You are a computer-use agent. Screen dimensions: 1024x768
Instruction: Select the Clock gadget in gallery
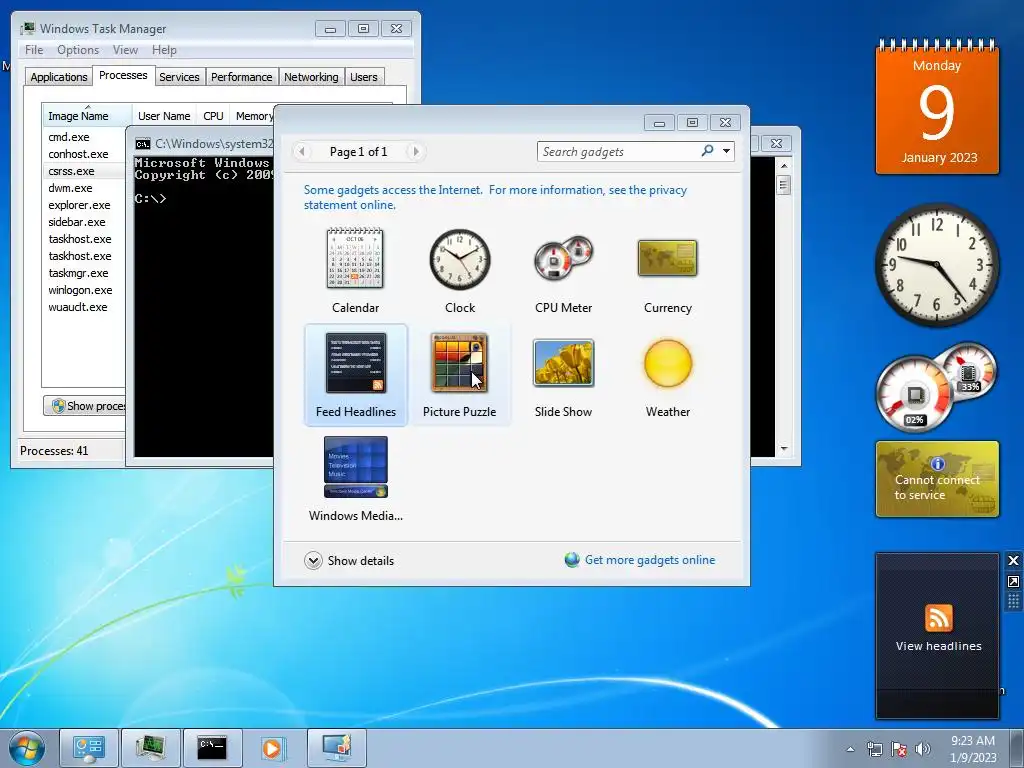tap(460, 259)
